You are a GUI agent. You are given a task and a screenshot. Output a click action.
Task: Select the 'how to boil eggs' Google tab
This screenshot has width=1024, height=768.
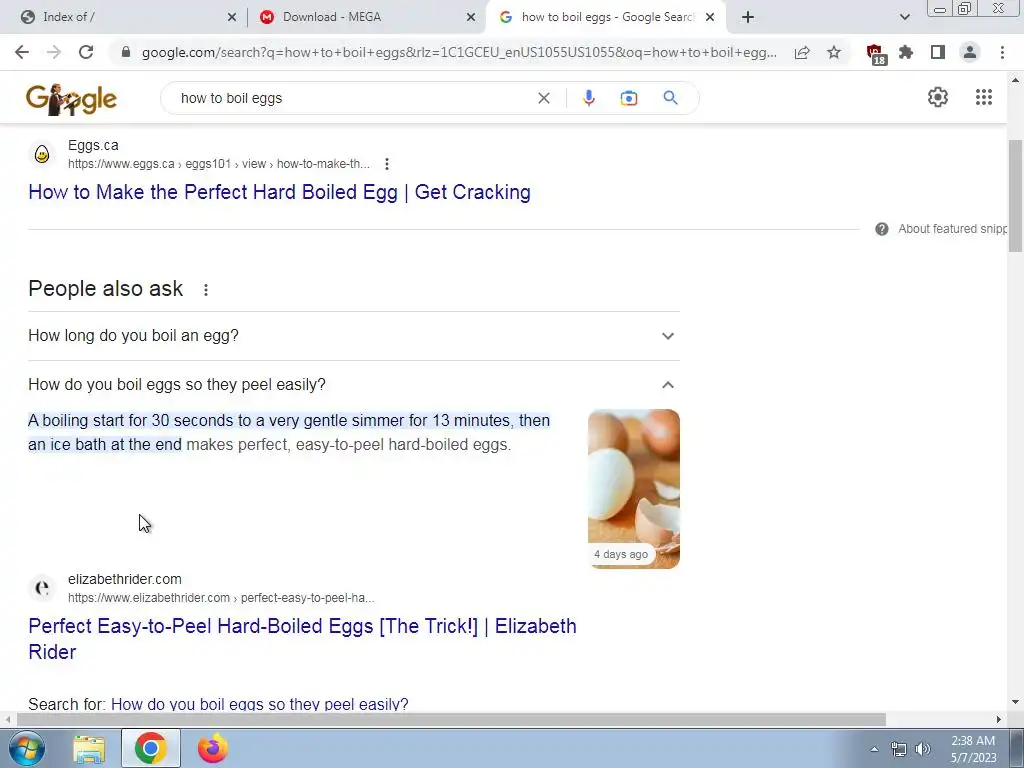click(604, 17)
